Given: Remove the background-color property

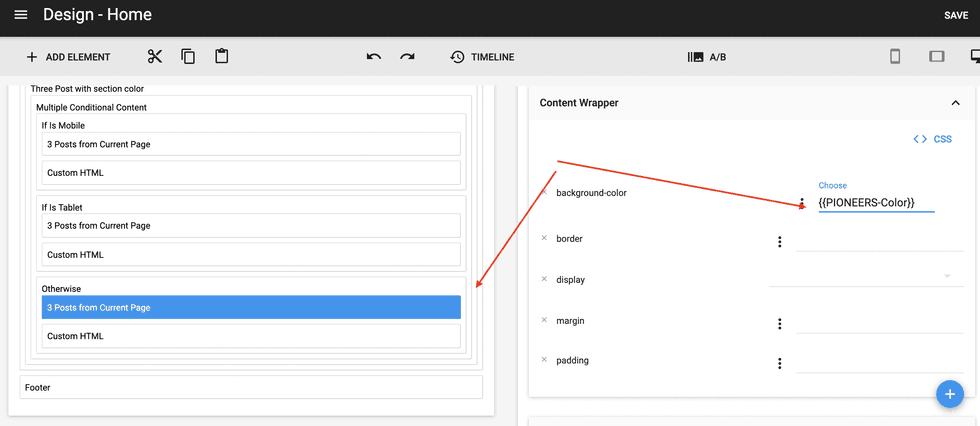Looking at the screenshot, I should 544,192.
